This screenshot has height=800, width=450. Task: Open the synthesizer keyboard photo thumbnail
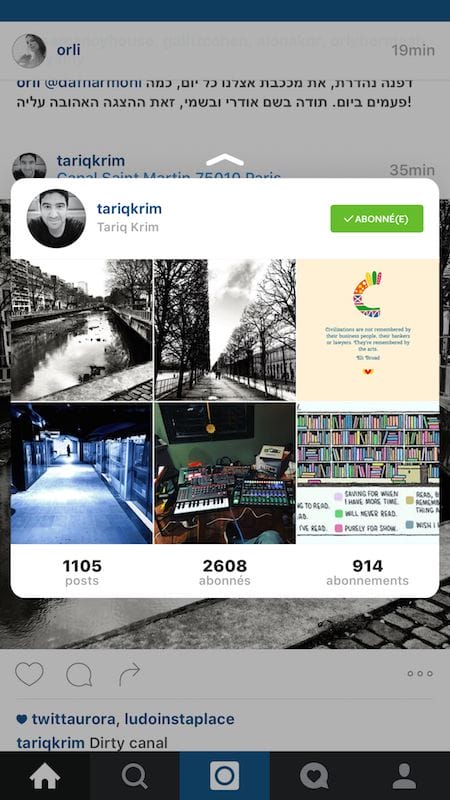point(224,473)
